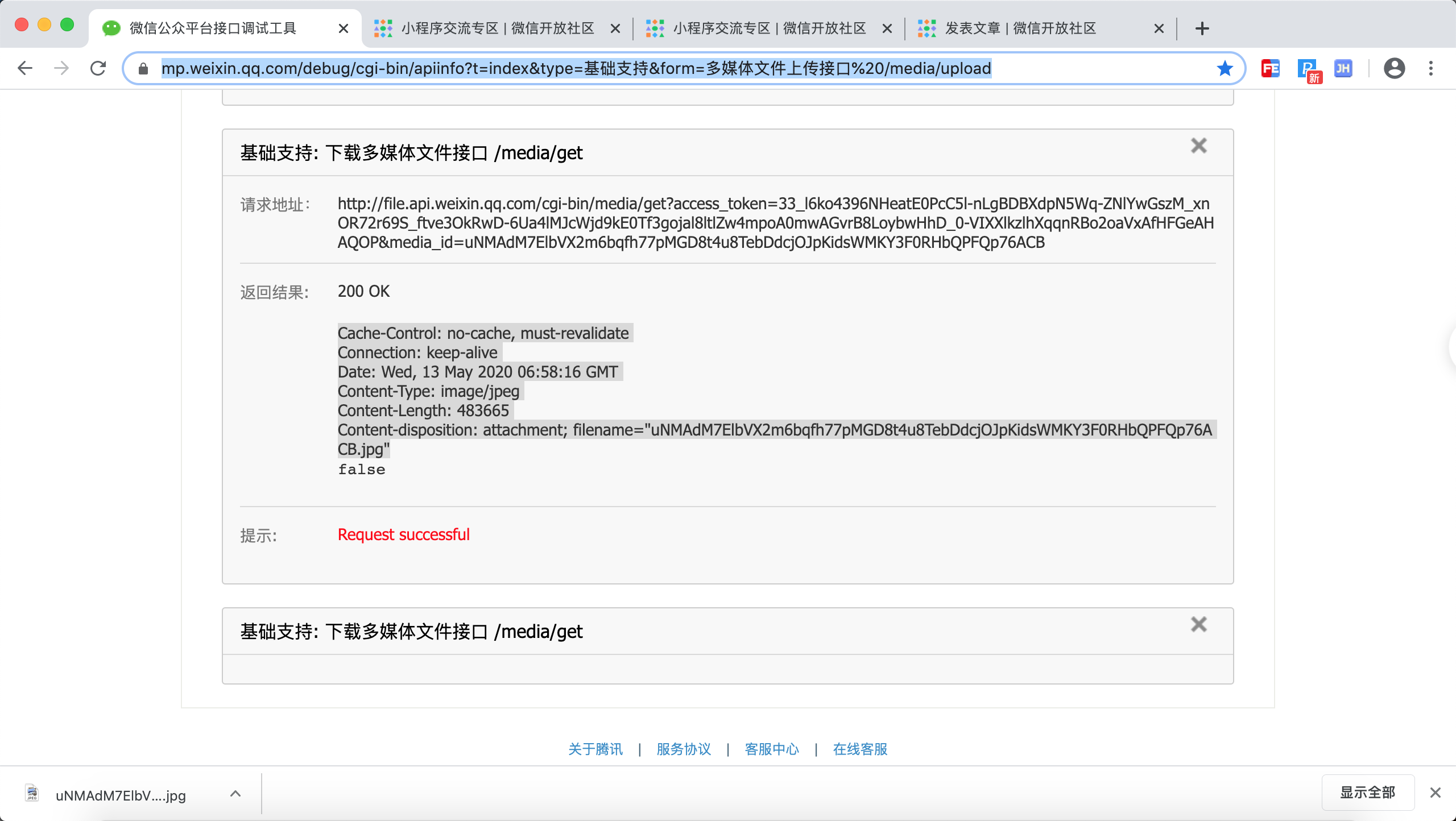Click the lock icon in address bar
Image resolution: width=1456 pixels, height=821 pixels.
143,69
